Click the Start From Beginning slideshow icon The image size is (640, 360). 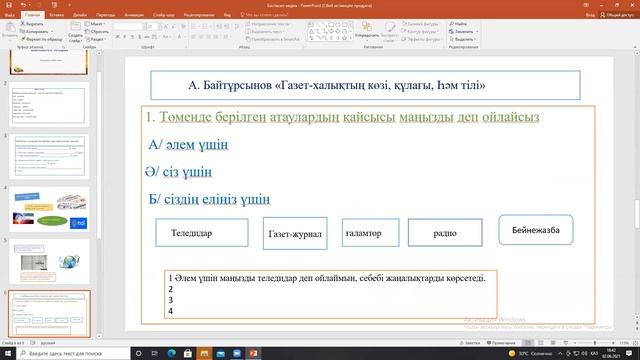click(54, 5)
